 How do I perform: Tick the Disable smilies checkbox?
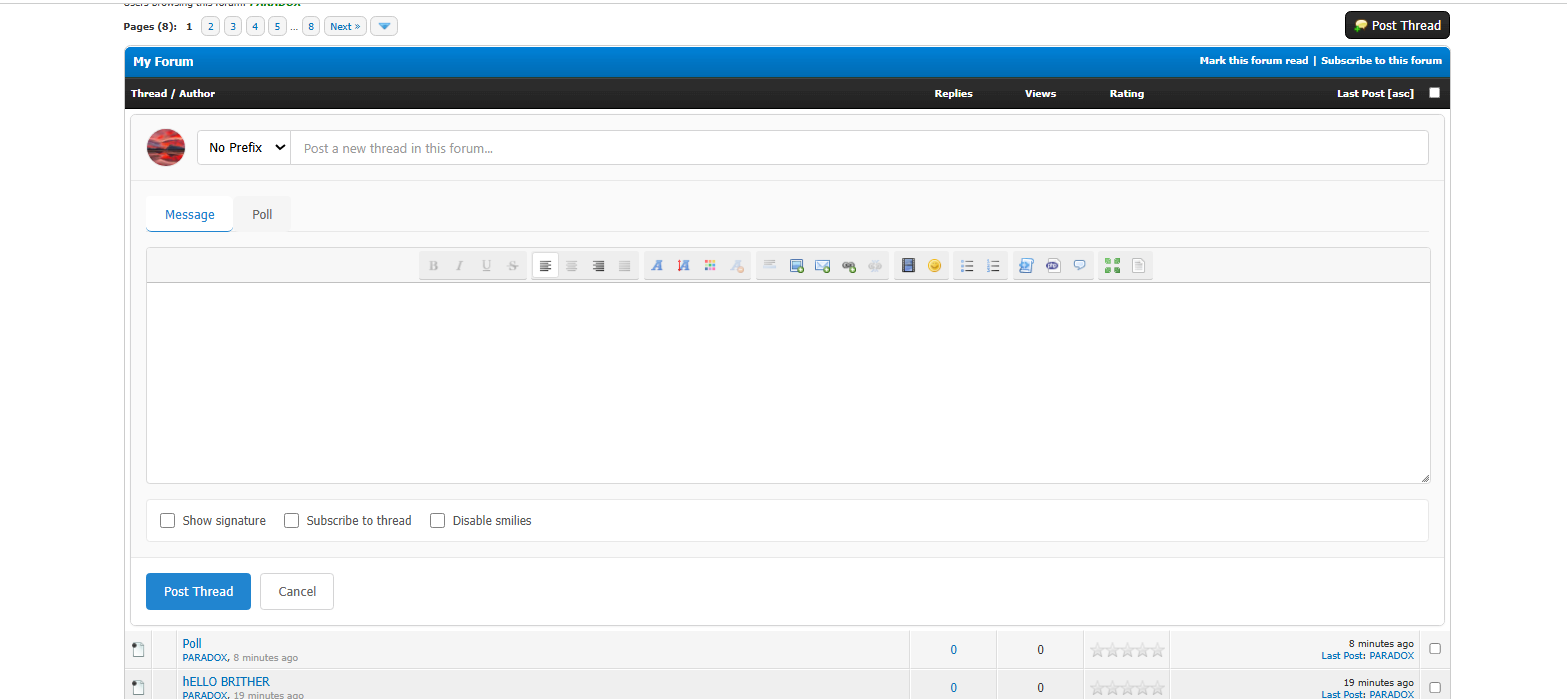(x=438, y=521)
